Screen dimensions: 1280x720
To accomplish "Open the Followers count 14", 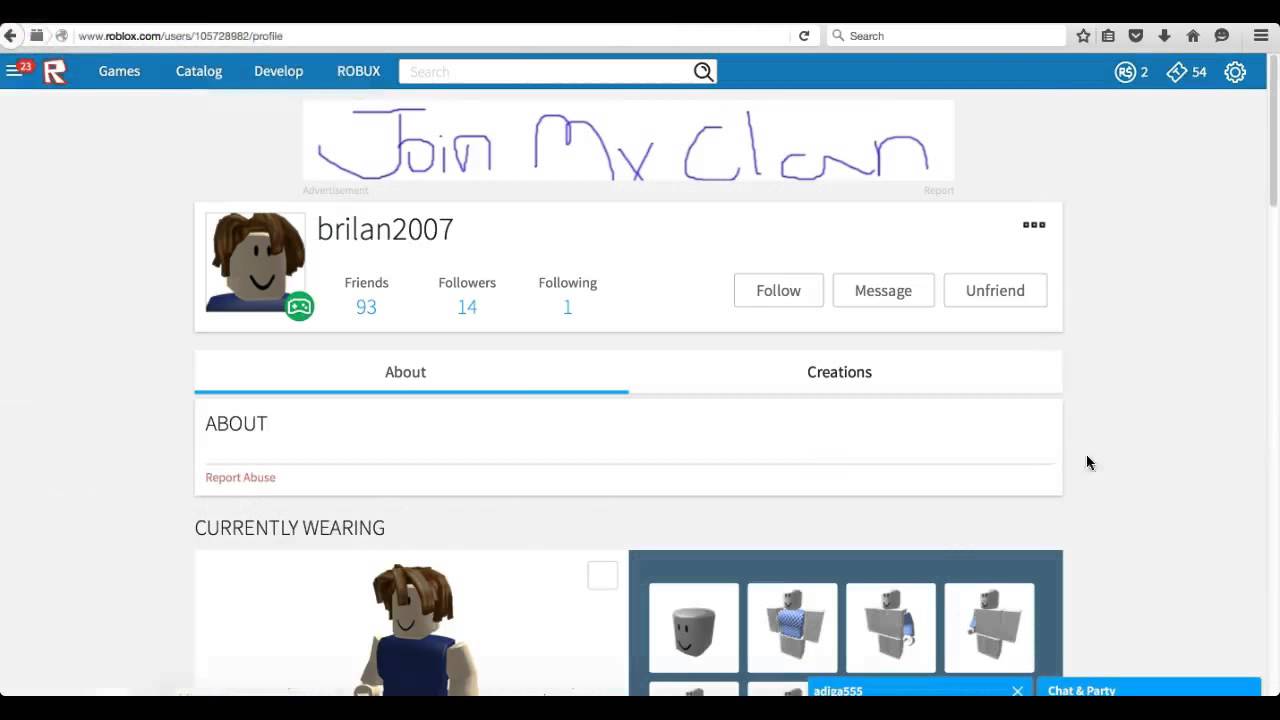I will [x=467, y=307].
